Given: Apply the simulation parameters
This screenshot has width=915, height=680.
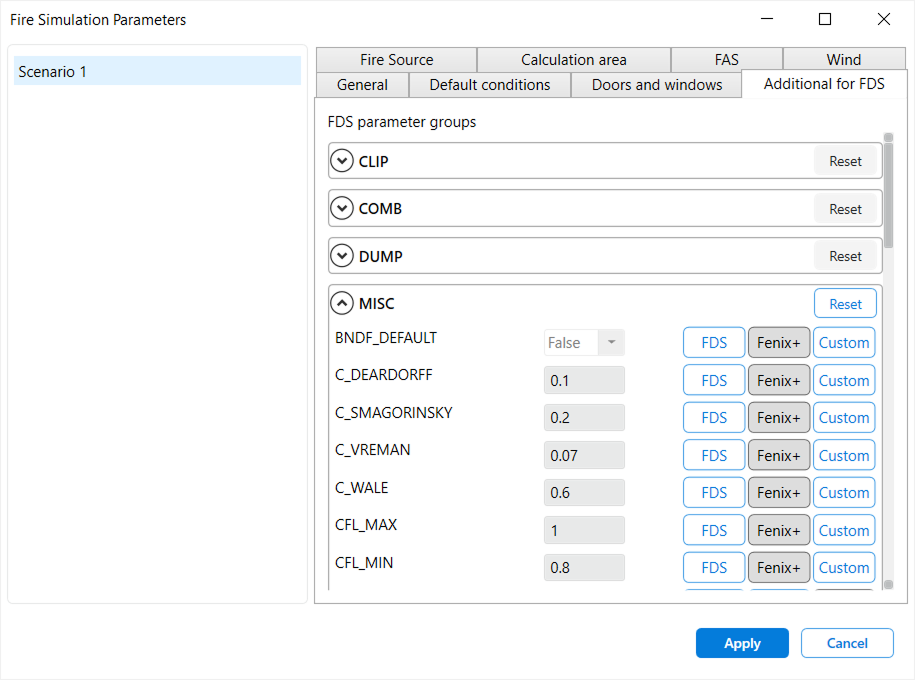Looking at the screenshot, I should point(742,643).
